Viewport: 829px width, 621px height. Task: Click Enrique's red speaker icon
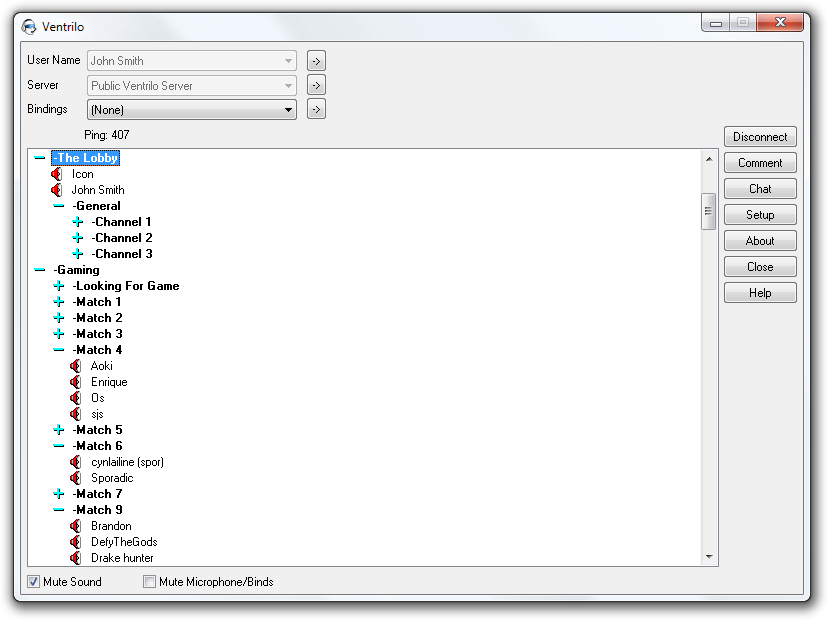(x=76, y=382)
